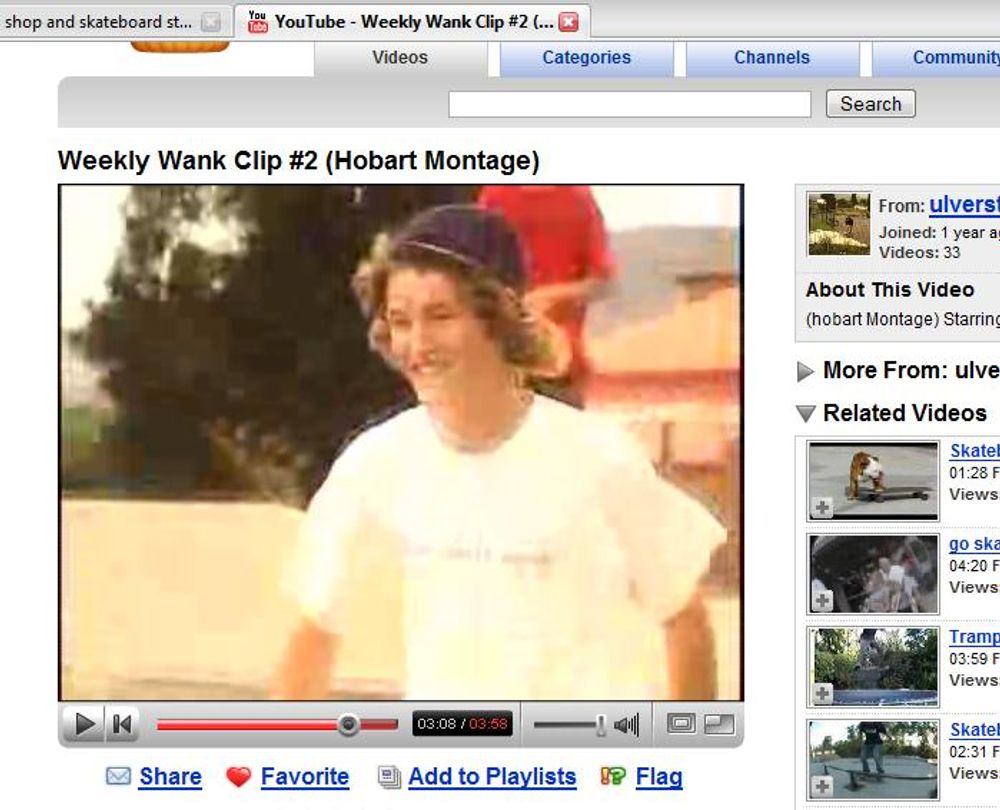Image resolution: width=1000 pixels, height=810 pixels.
Task: Open the Flag link
Action: [659, 776]
